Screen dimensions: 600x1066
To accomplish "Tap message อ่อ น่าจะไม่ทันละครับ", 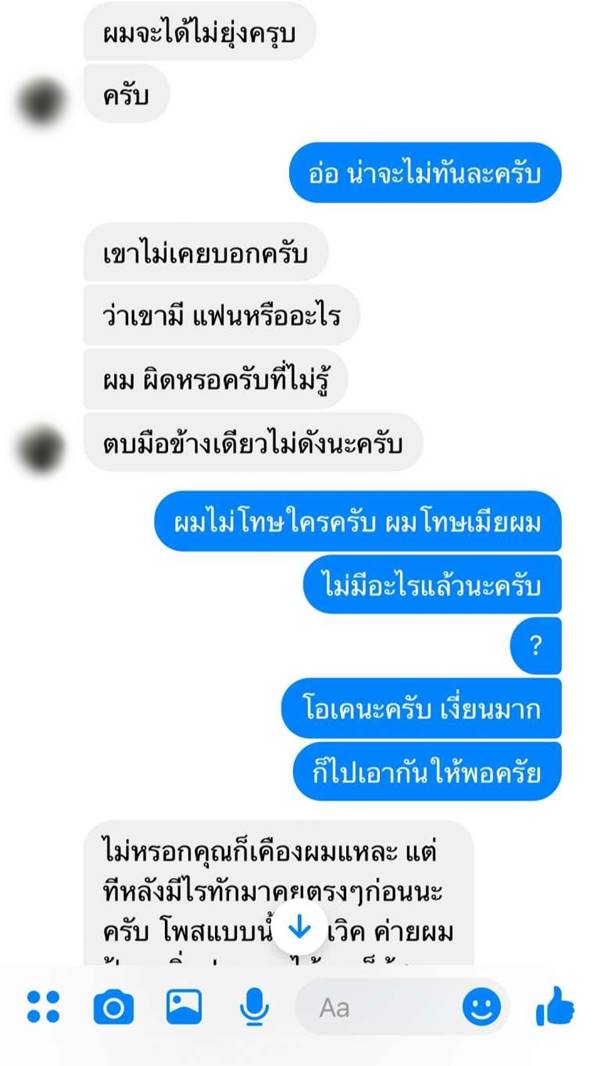I will click(x=425, y=173).
